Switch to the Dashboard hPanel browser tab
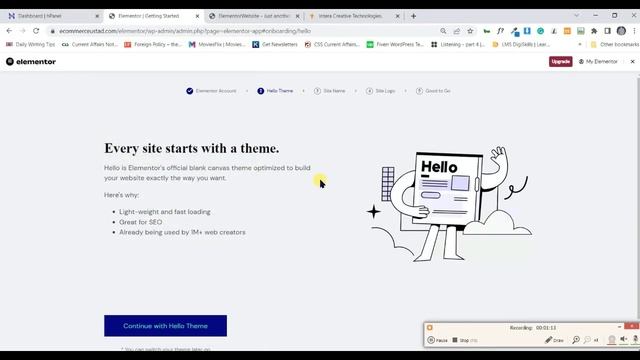The width and height of the screenshot is (640, 360). (x=52, y=16)
